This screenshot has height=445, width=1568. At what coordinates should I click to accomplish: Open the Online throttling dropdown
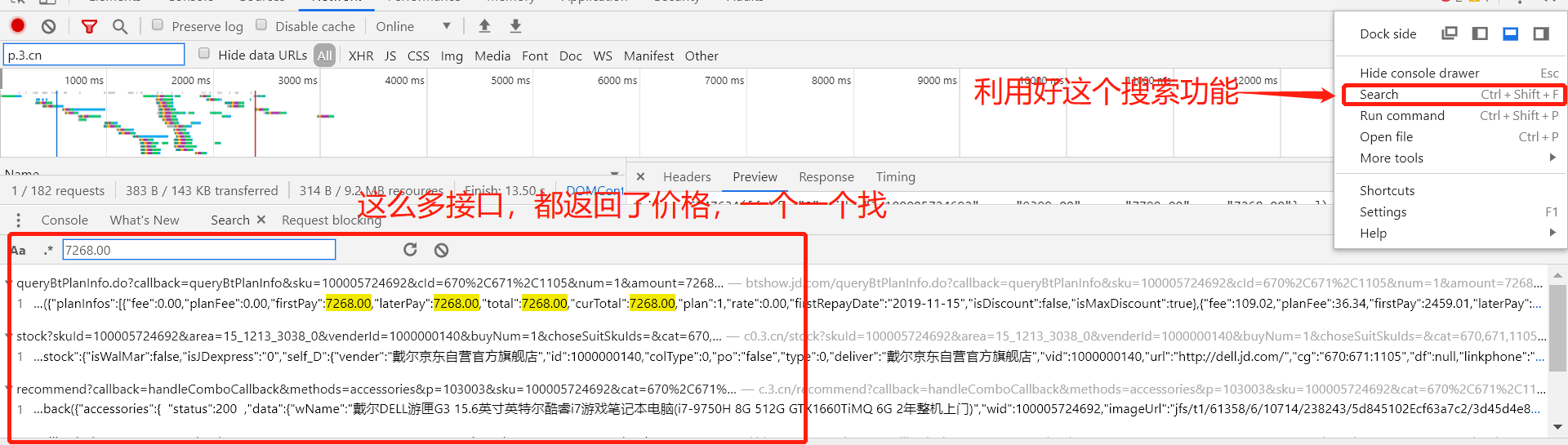click(413, 26)
